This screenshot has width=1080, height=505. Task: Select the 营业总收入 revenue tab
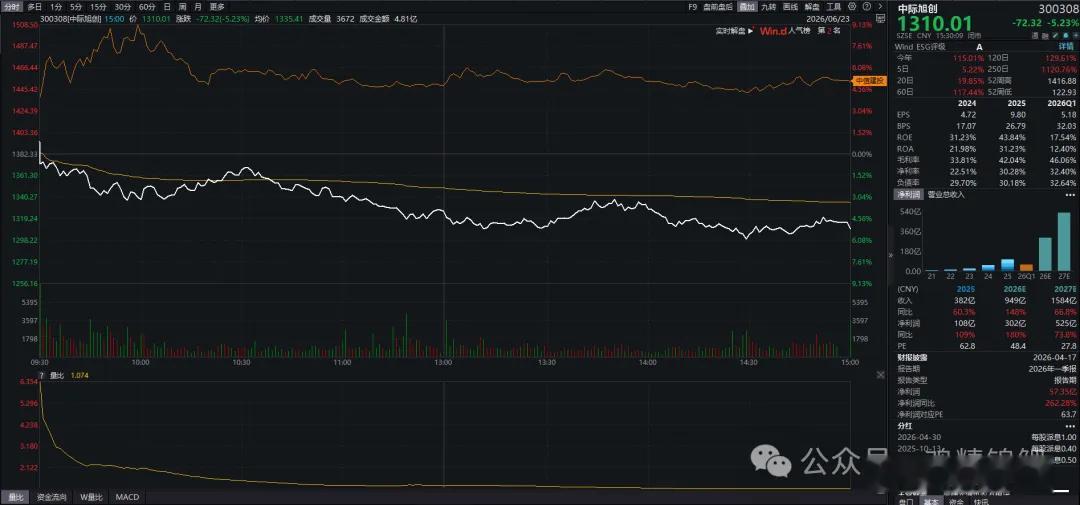coord(946,195)
